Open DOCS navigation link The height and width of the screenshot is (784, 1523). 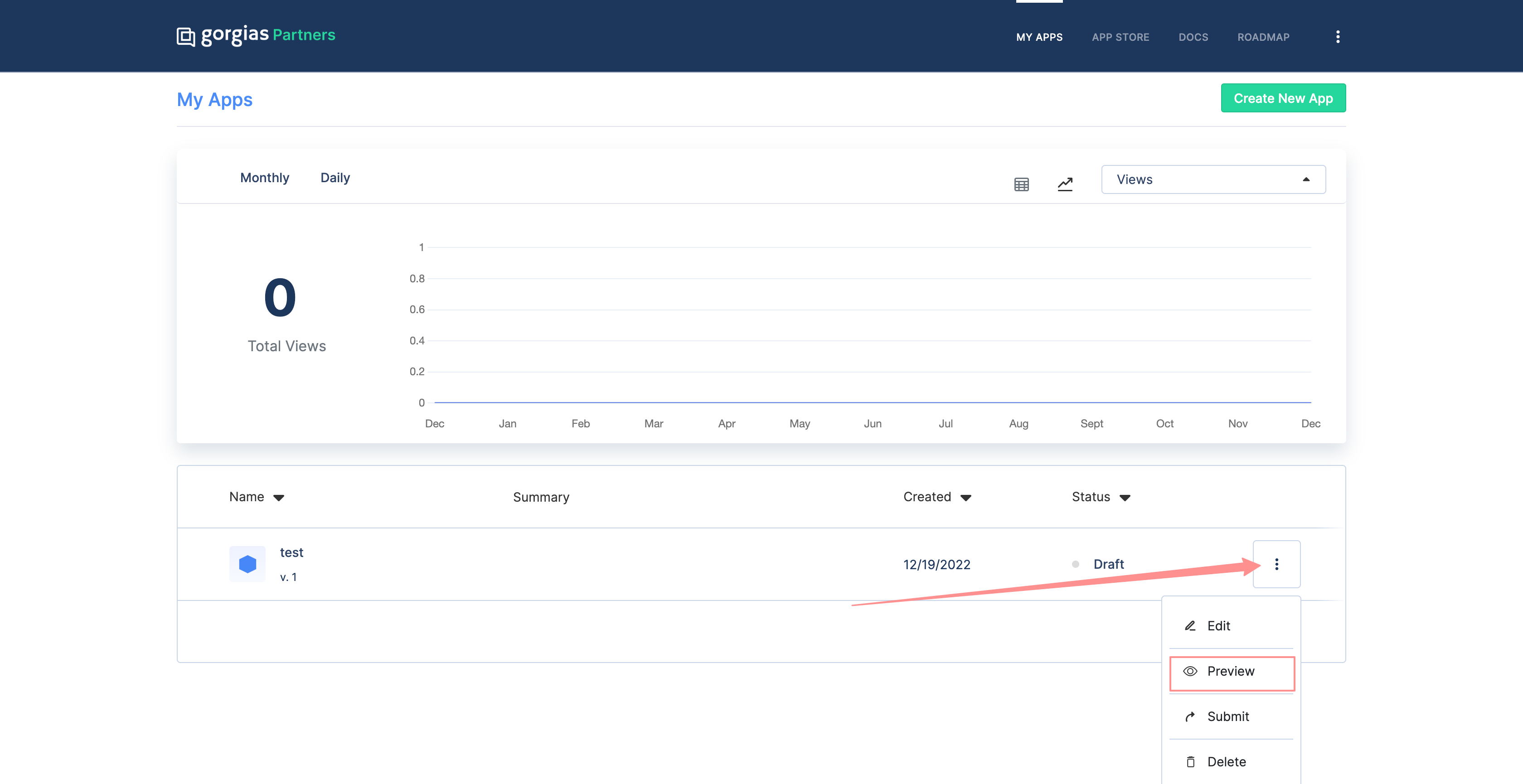coord(1193,37)
